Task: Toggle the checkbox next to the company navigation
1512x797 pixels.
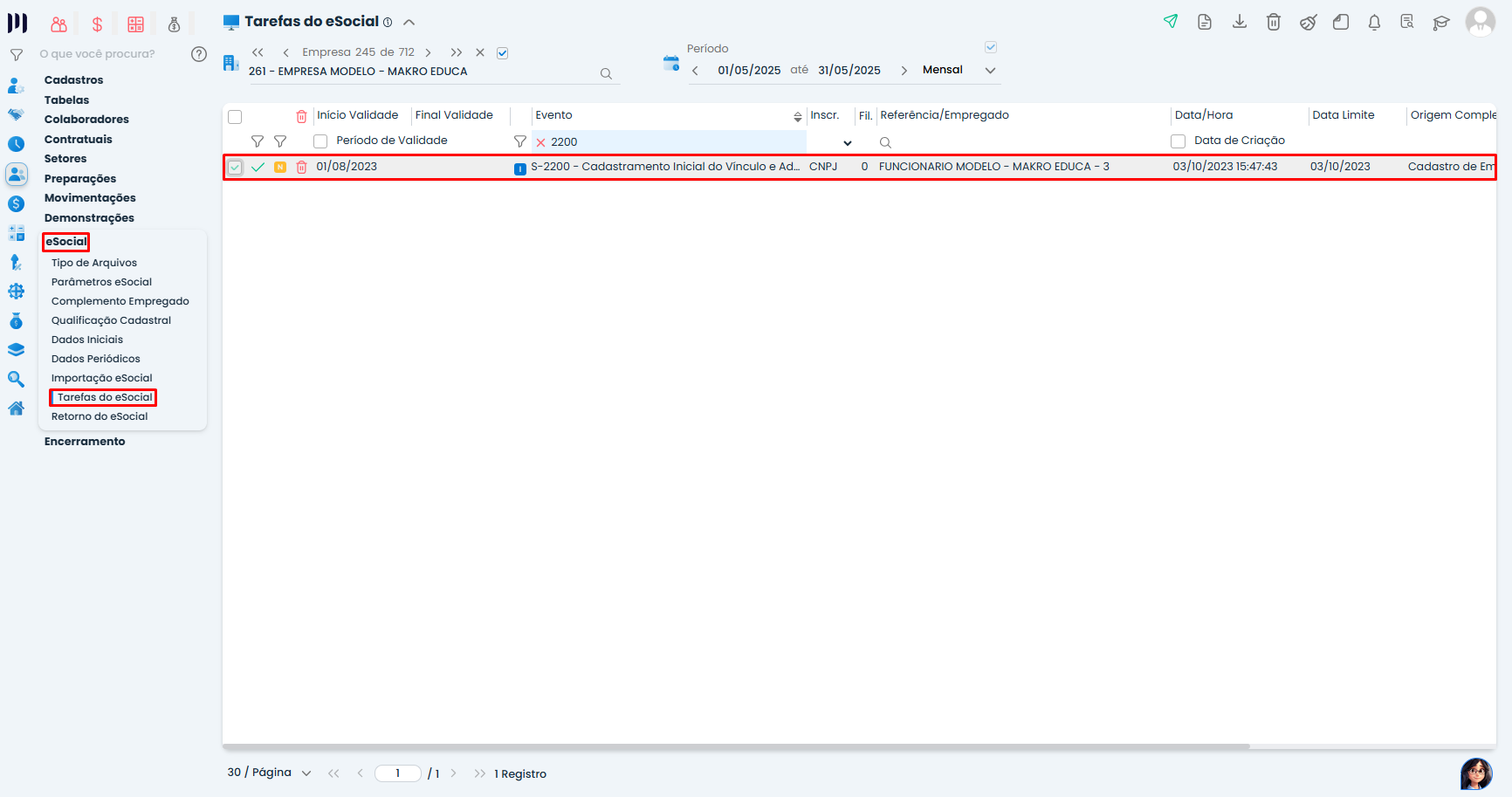Action: coord(503,53)
